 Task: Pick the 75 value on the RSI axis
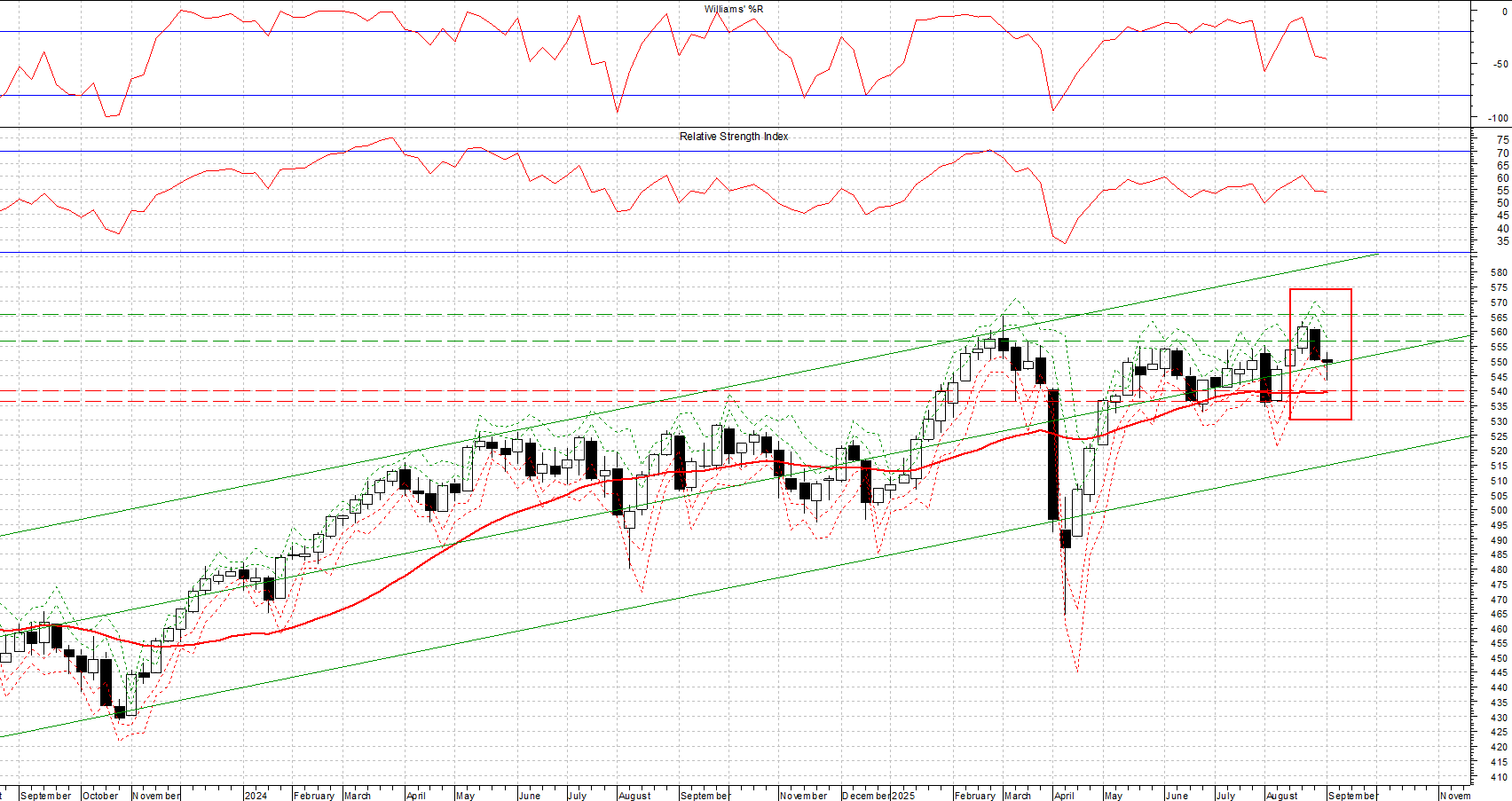point(1502,140)
